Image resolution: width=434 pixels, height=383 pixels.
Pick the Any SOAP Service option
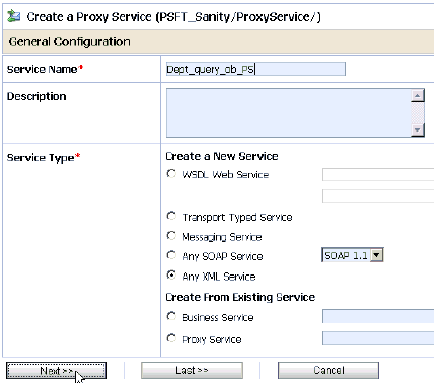pyautogui.click(x=171, y=255)
